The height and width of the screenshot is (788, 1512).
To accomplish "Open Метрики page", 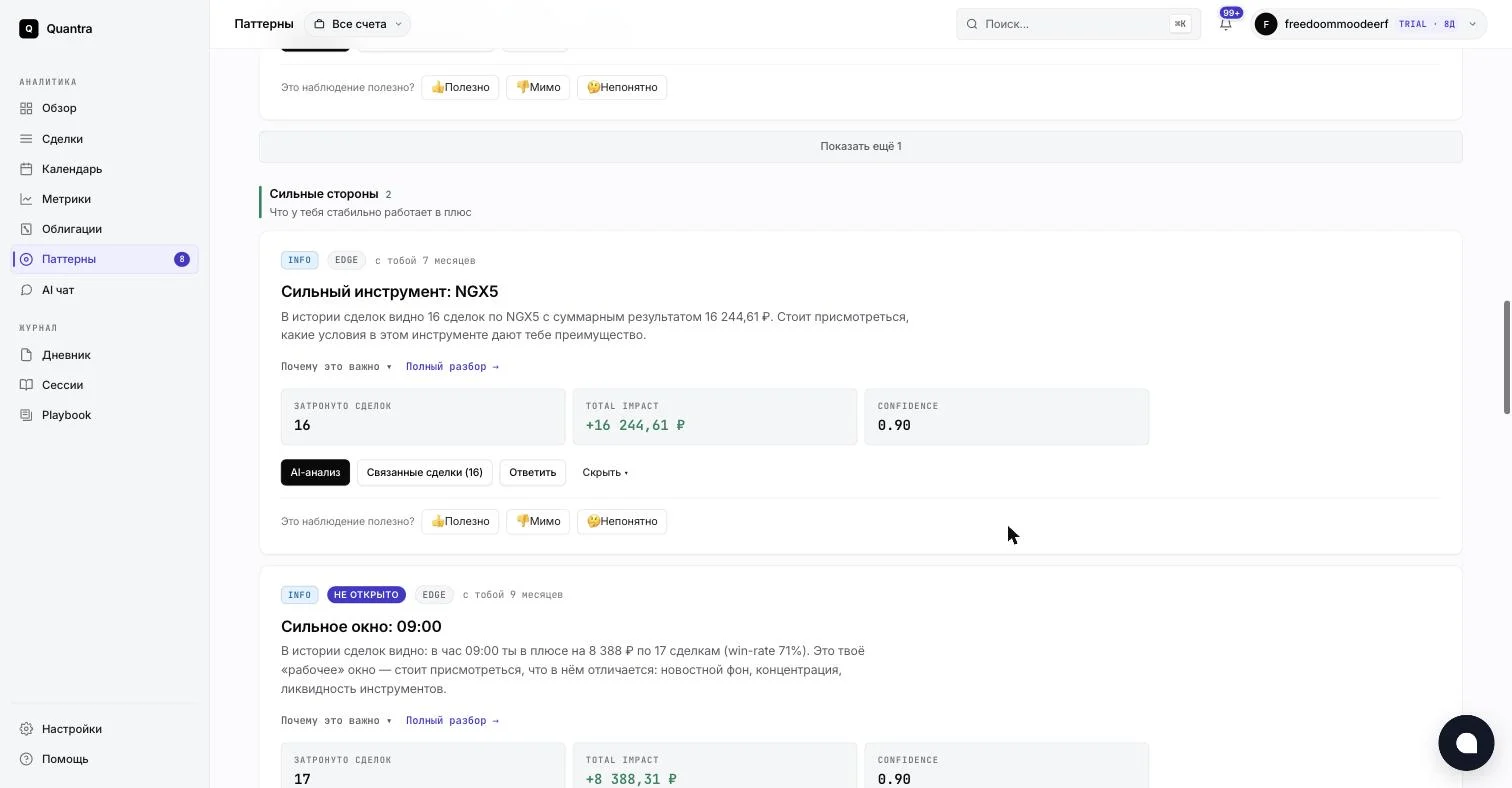I will (105, 199).
